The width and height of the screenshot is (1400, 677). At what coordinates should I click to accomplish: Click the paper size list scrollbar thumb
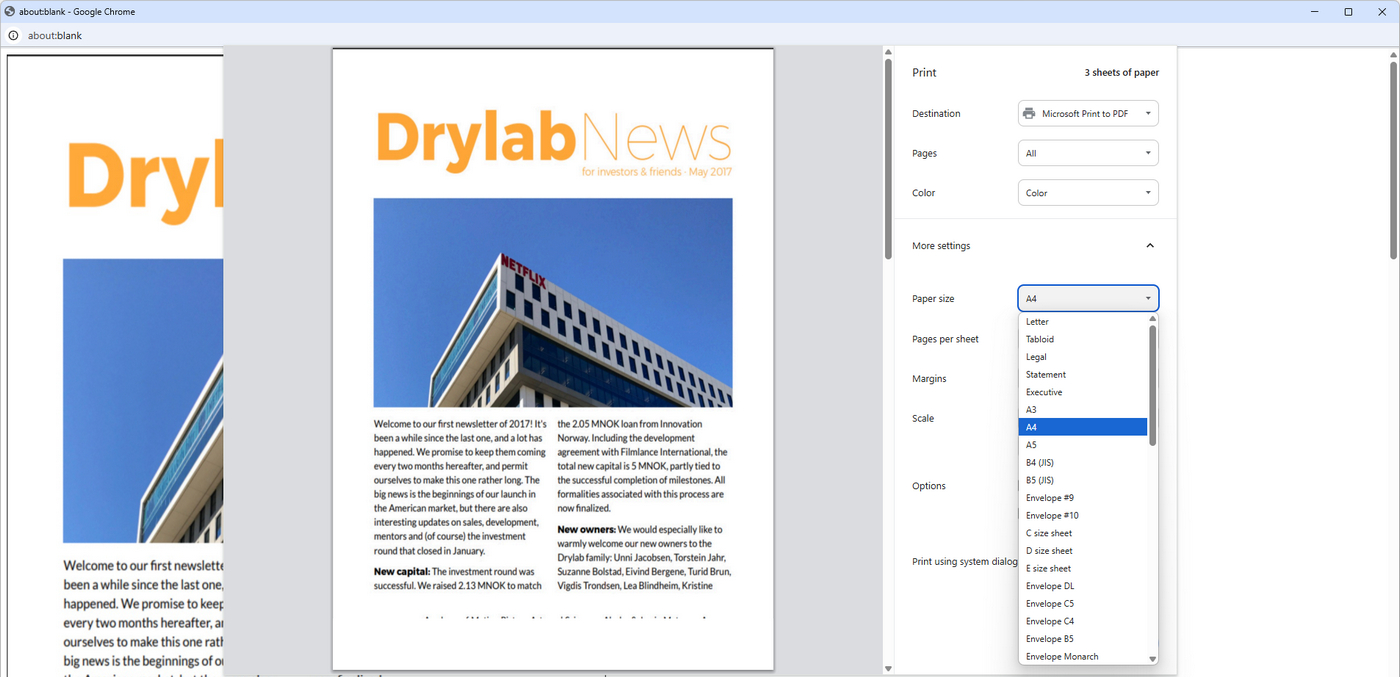pos(1153,385)
